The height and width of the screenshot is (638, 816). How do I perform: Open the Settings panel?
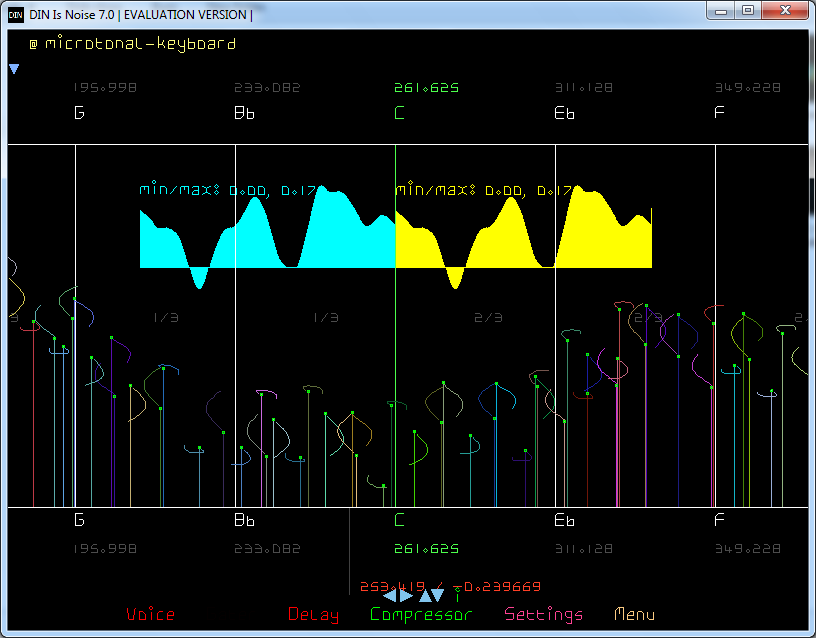543,614
